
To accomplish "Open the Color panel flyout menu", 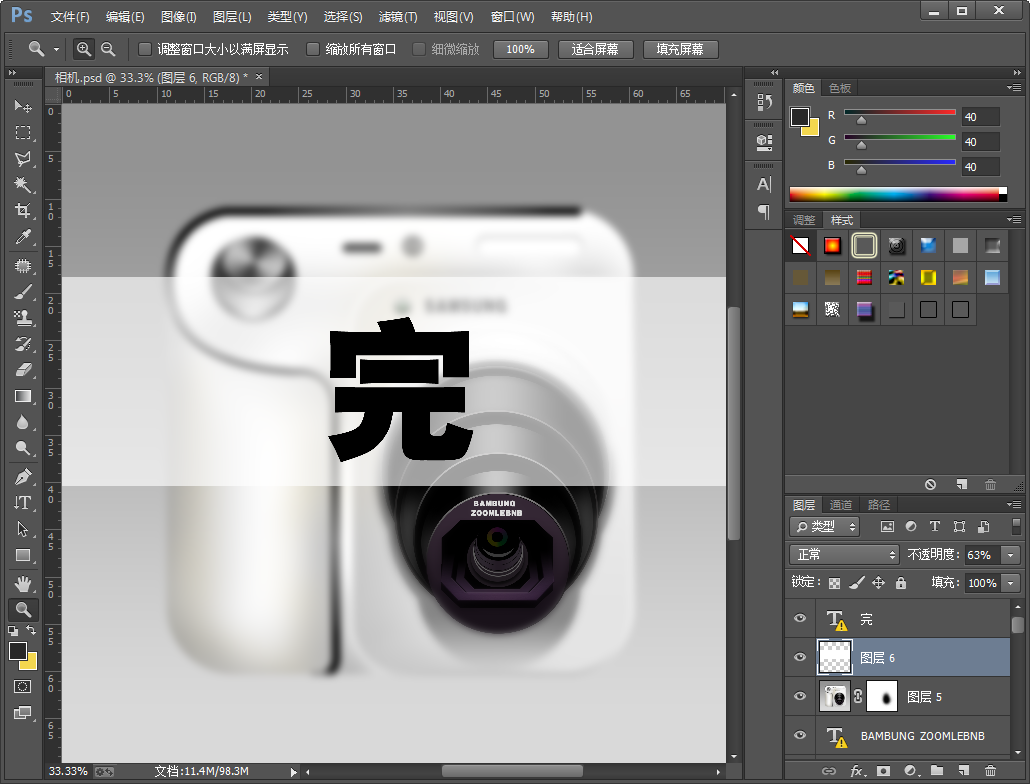I will point(1014,87).
